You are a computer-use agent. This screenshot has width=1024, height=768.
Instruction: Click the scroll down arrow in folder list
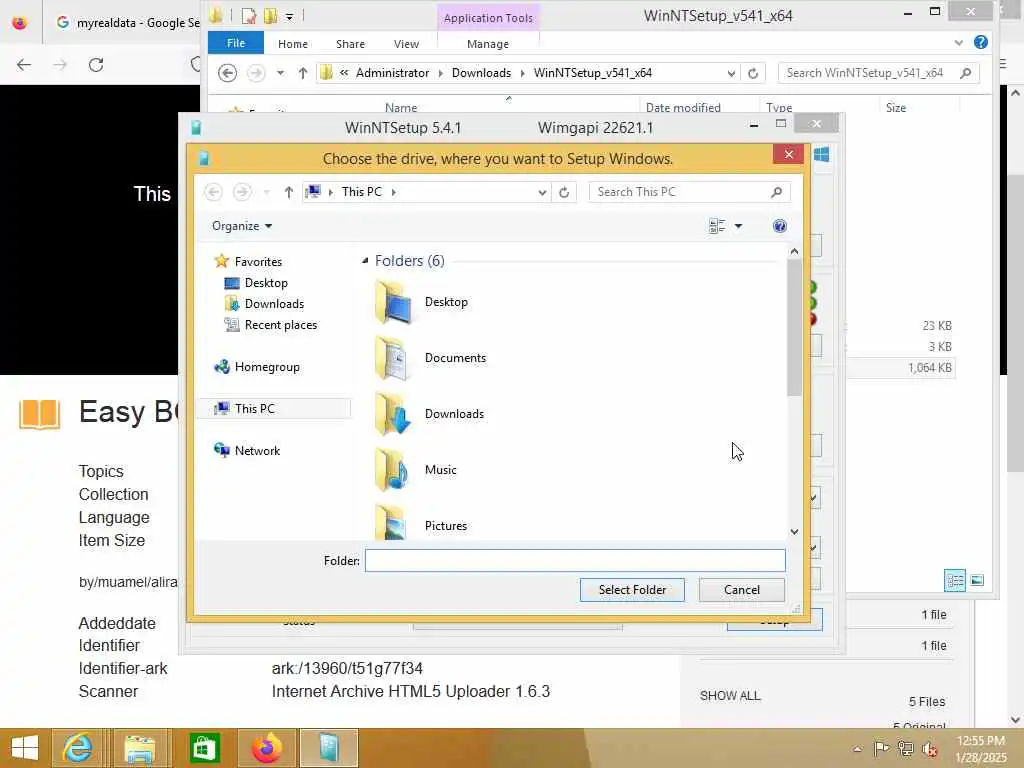click(794, 532)
